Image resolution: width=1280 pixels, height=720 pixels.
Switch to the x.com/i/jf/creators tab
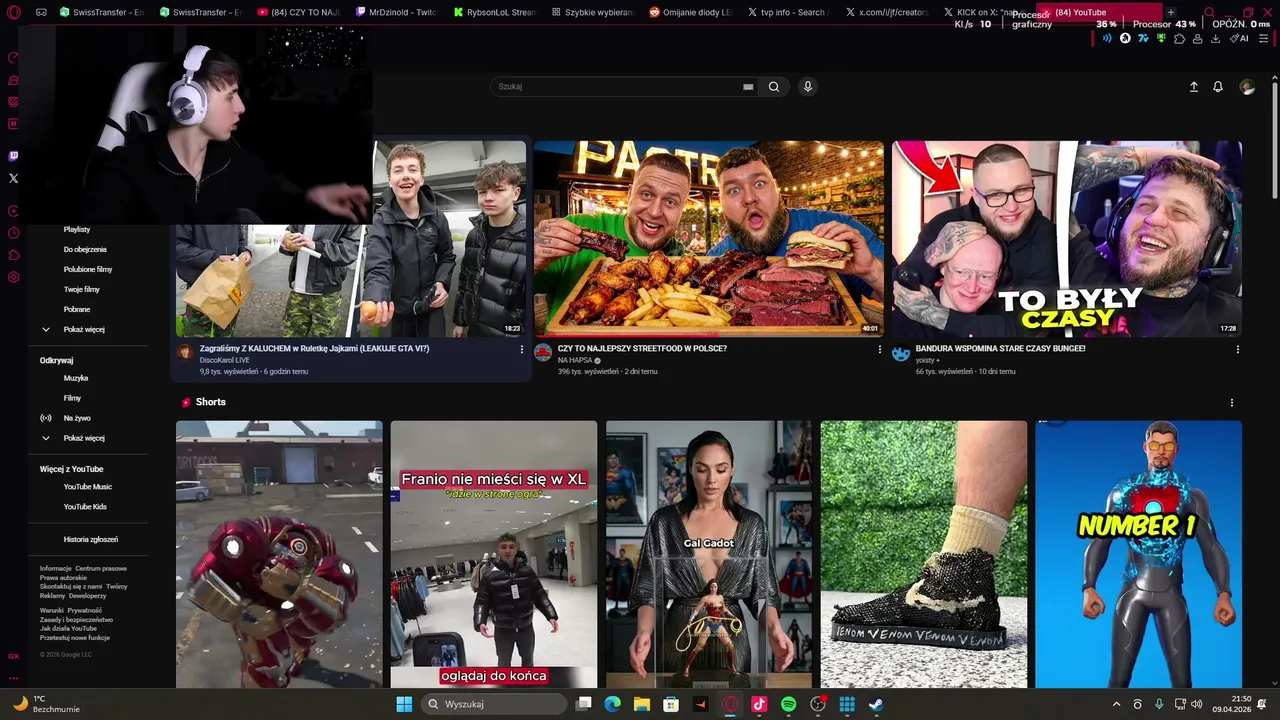886,12
